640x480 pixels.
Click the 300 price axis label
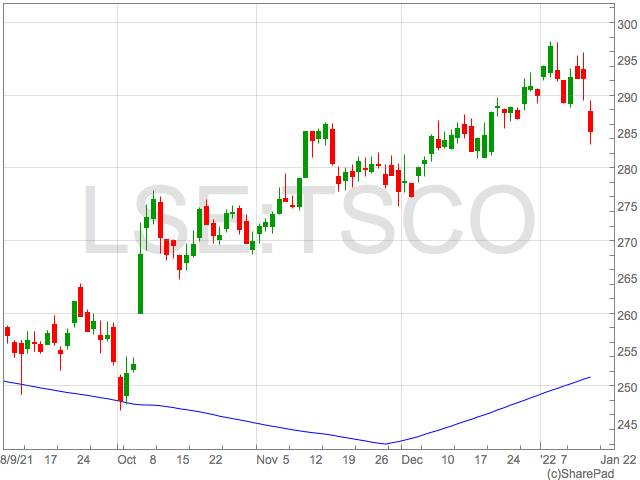point(627,25)
